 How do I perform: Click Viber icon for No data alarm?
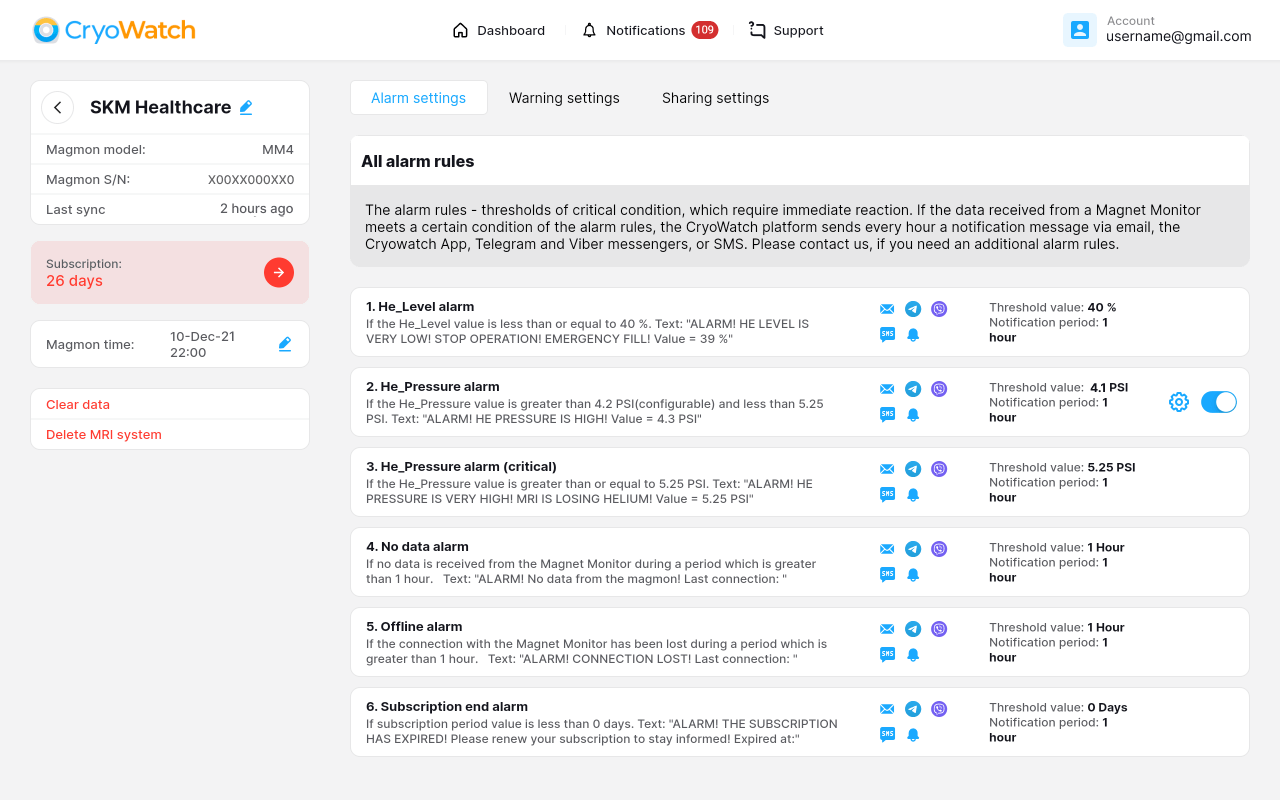pyautogui.click(x=939, y=549)
